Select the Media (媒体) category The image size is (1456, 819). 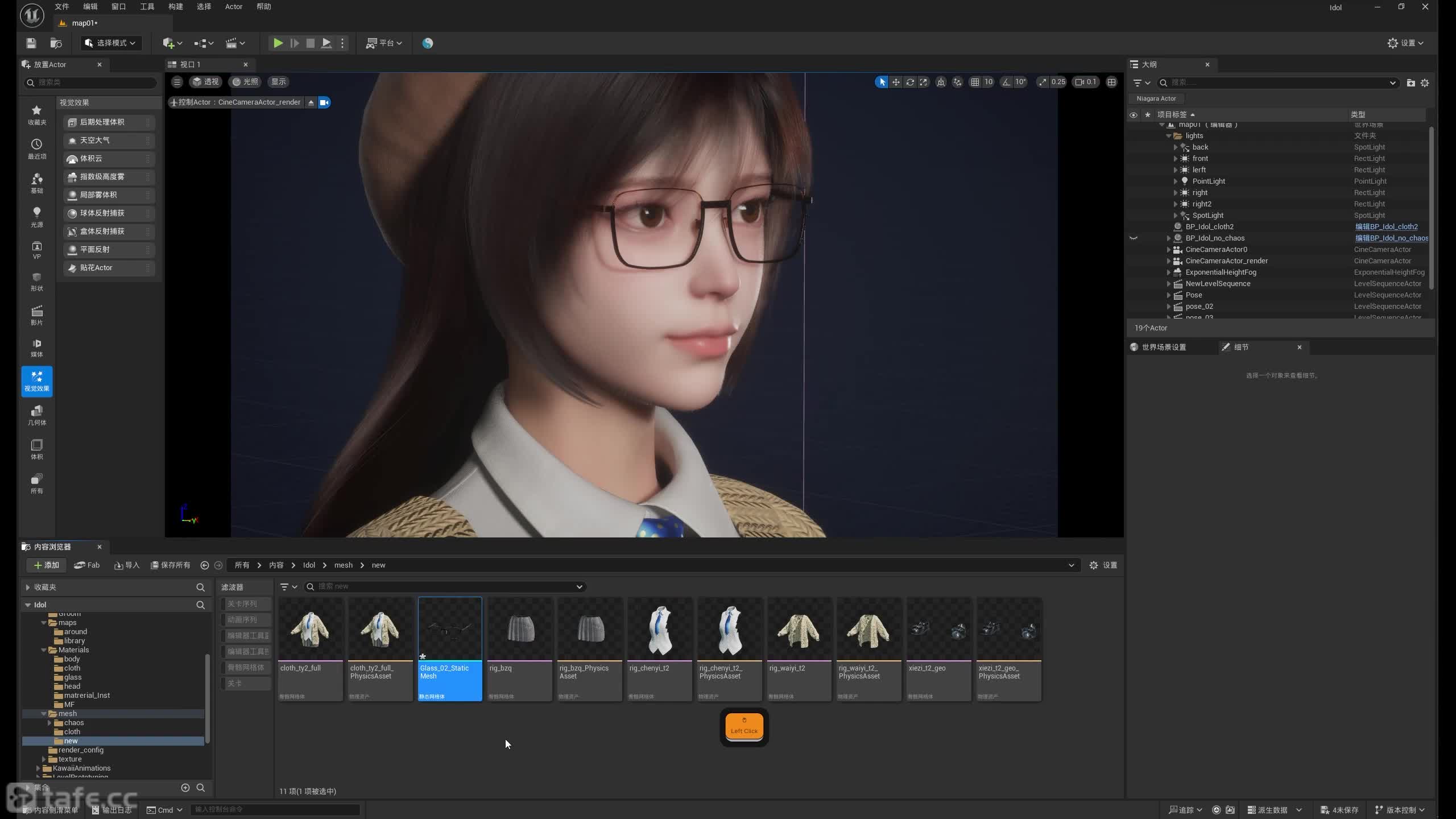(37, 347)
